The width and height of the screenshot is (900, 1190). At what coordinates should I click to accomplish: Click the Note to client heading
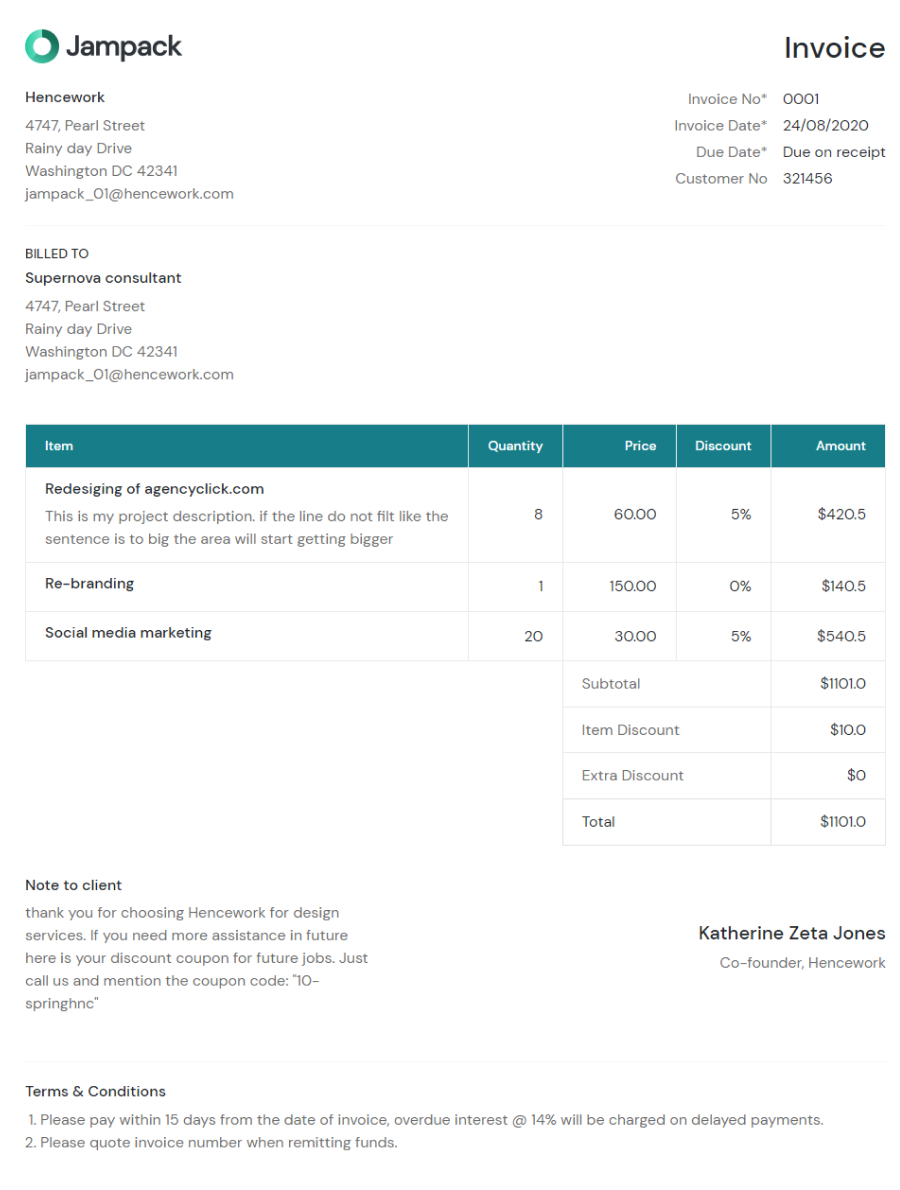pos(73,886)
